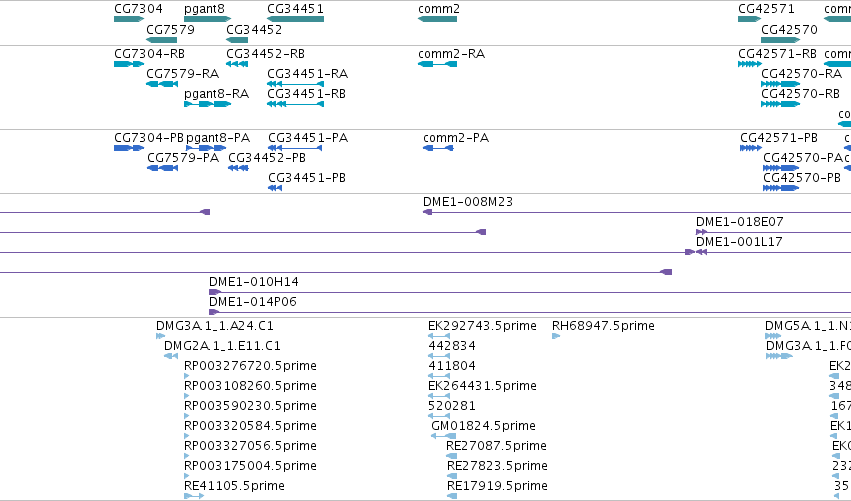Screen dimensions: 851x501
Task: Select the comm2-PA protein feature
Action: coord(438,148)
